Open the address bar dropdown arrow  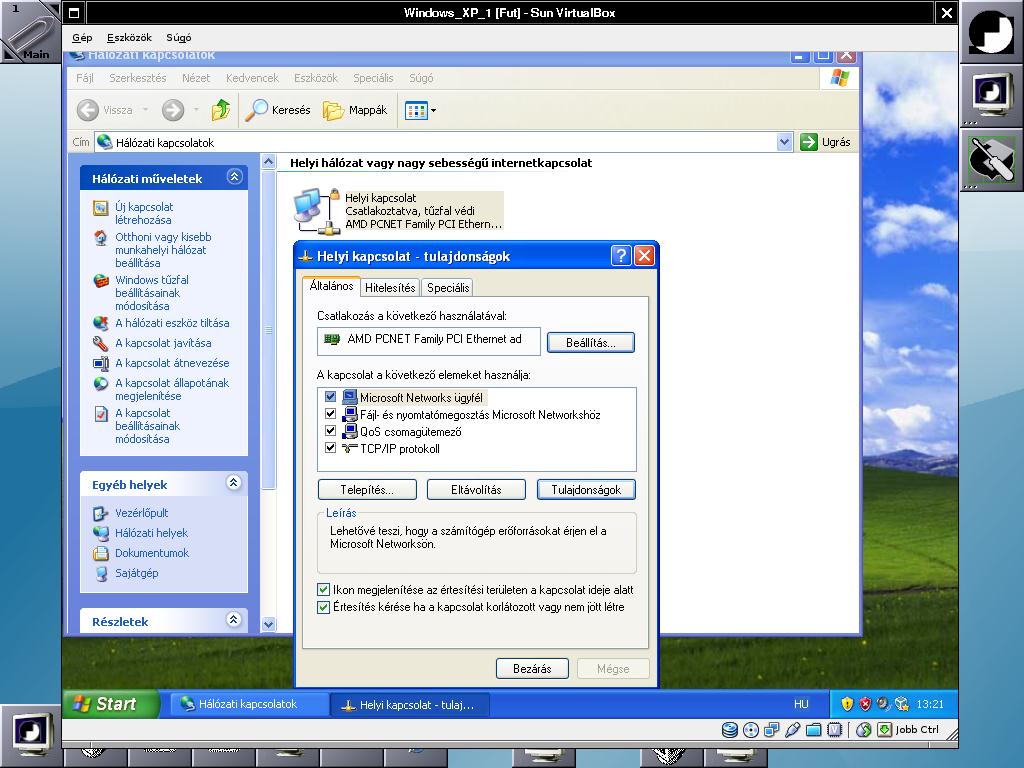point(784,142)
